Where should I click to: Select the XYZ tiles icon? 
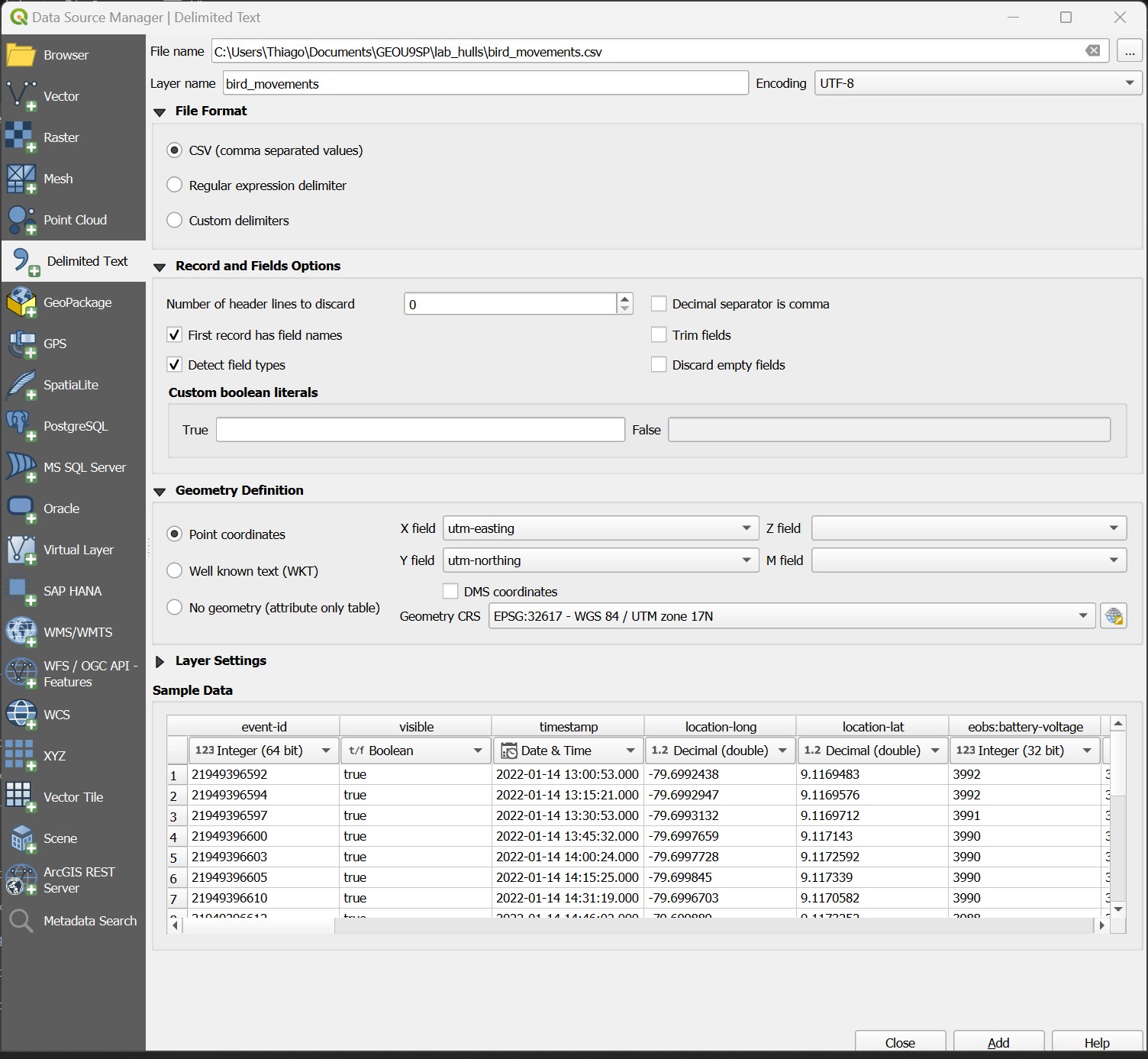pyautogui.click(x=21, y=756)
